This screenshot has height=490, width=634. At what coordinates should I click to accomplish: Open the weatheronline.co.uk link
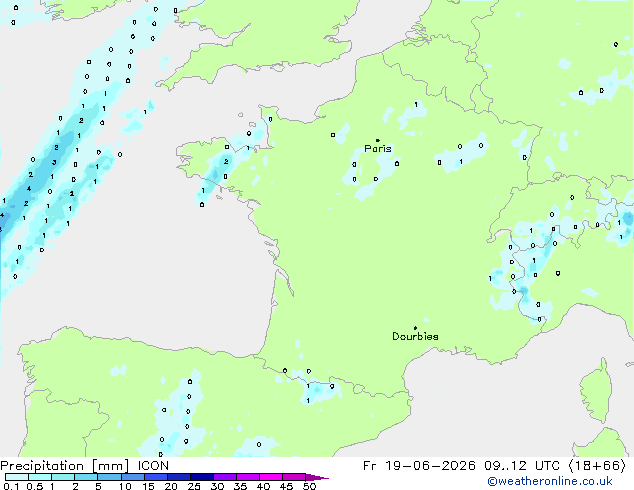coord(550,481)
